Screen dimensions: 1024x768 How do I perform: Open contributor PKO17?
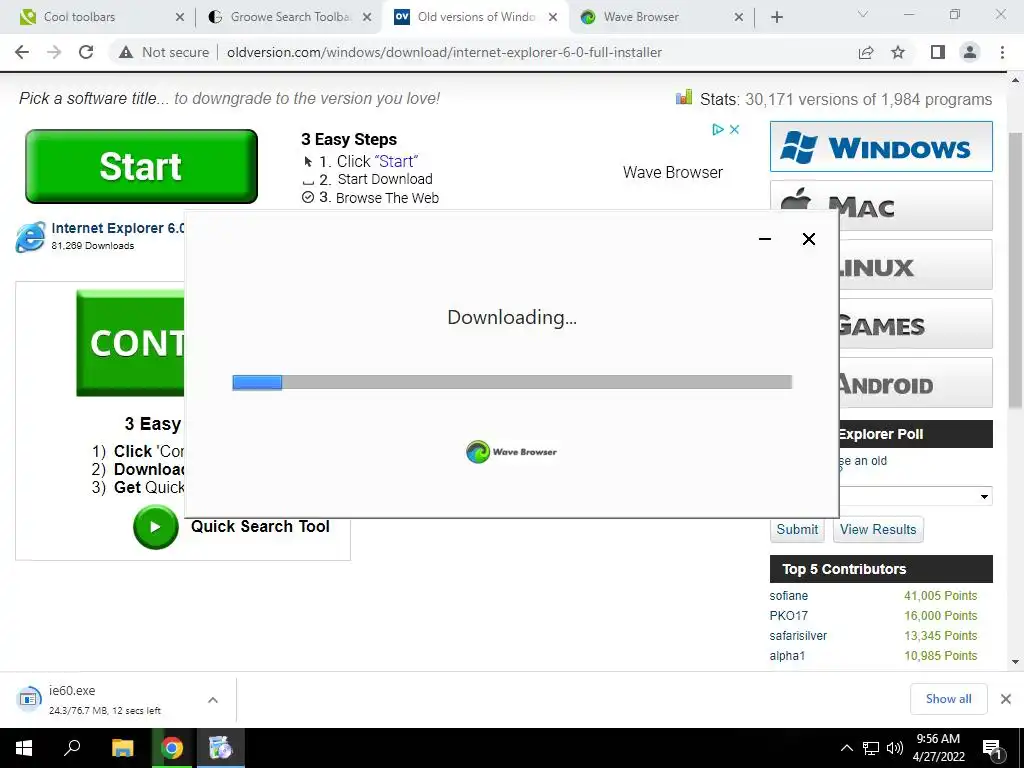(788, 616)
